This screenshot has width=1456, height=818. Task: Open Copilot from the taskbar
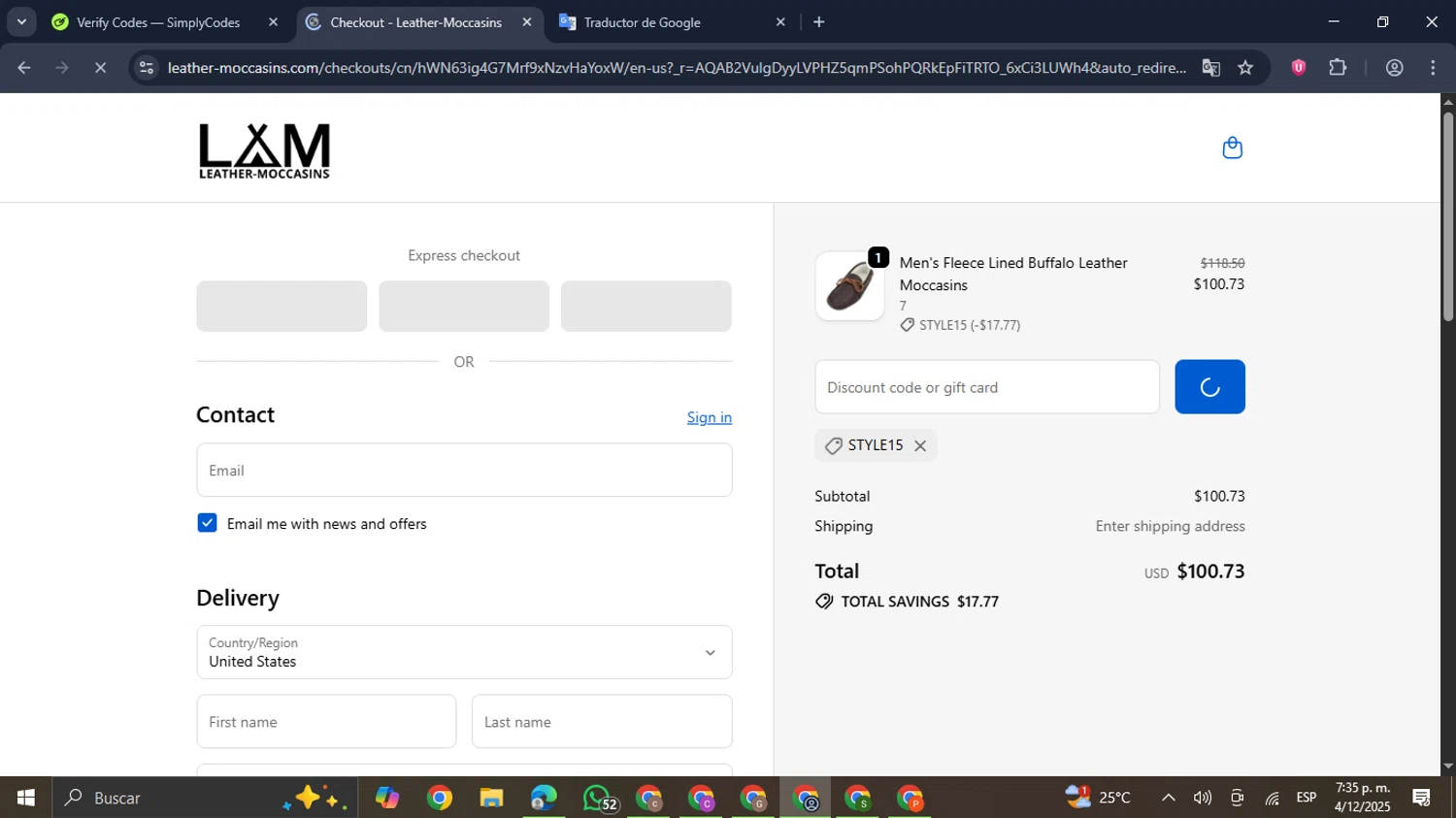click(x=387, y=798)
